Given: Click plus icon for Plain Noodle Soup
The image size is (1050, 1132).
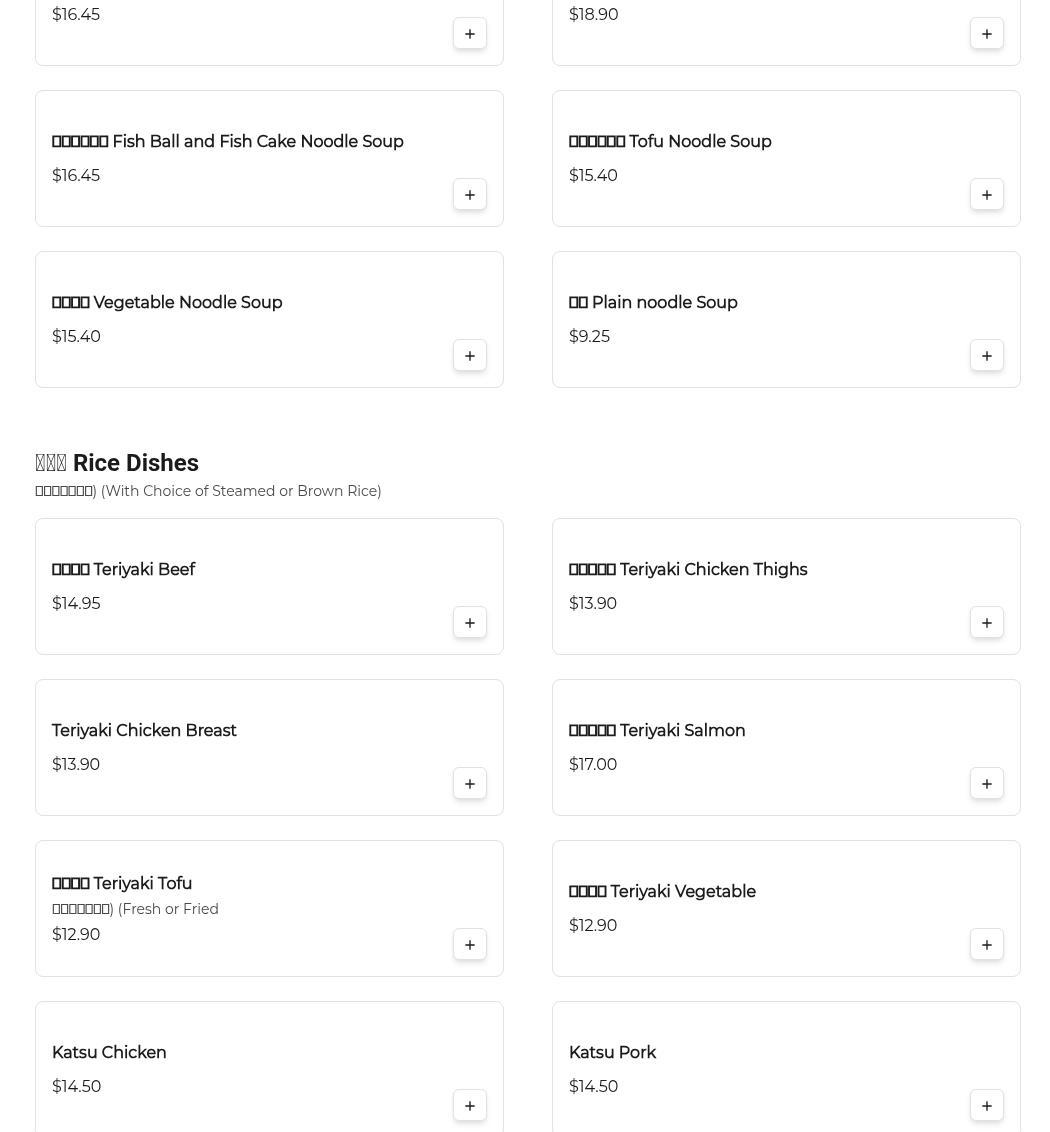Looking at the screenshot, I should (x=986, y=355).
